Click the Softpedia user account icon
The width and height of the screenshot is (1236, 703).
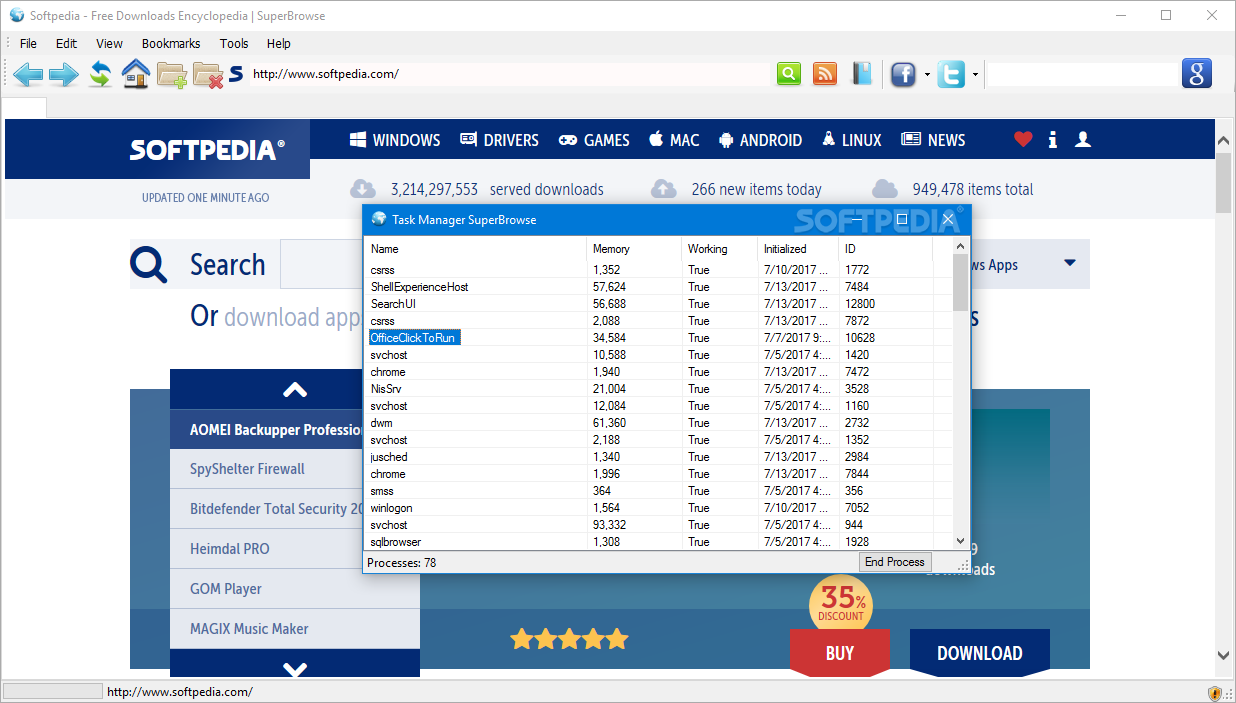click(1082, 140)
